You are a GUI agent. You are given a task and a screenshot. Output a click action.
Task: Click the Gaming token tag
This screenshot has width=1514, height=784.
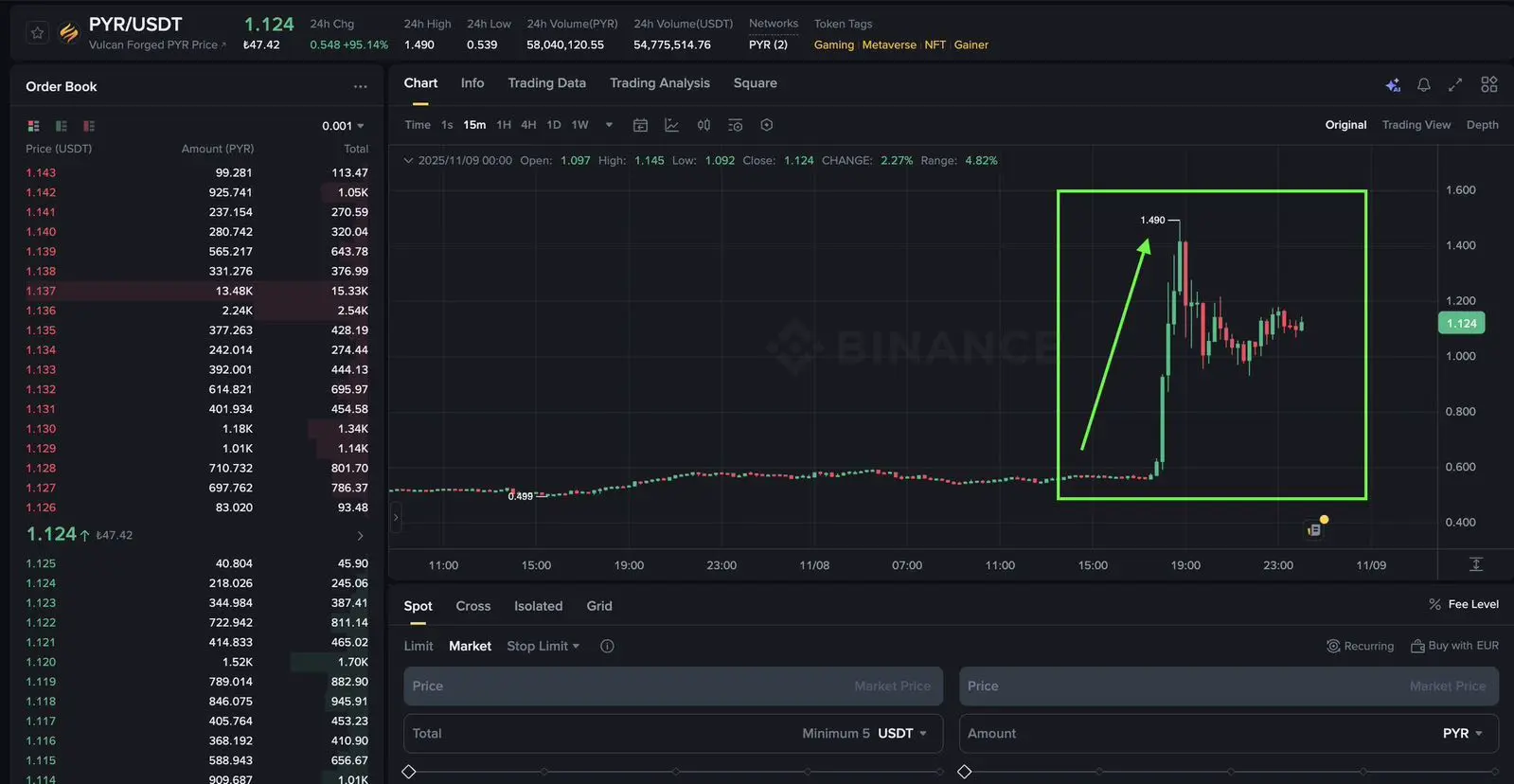pyautogui.click(x=834, y=45)
